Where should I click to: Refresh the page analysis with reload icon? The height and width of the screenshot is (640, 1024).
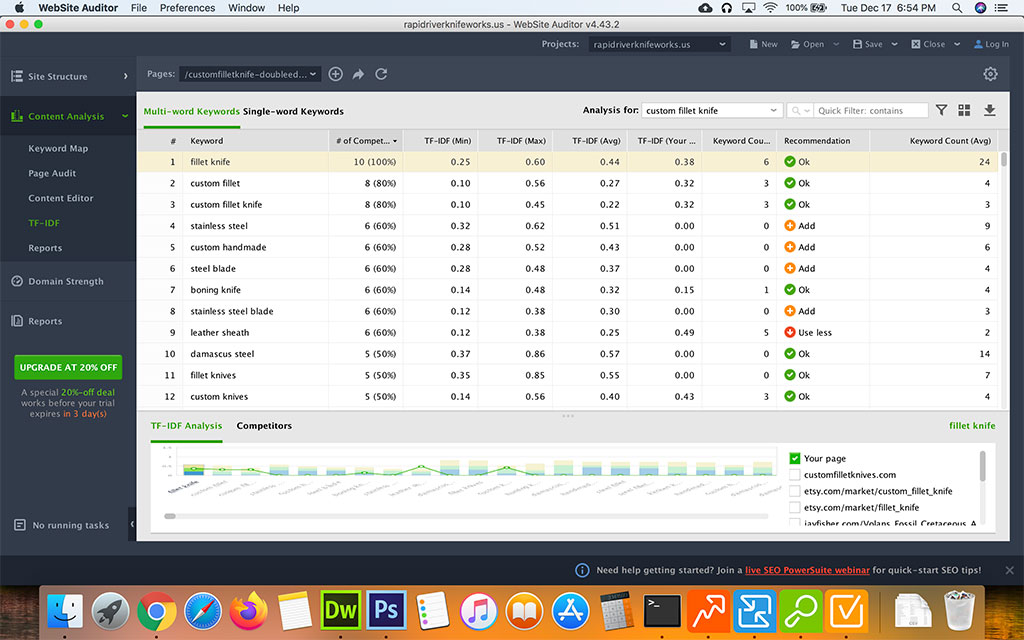point(381,74)
